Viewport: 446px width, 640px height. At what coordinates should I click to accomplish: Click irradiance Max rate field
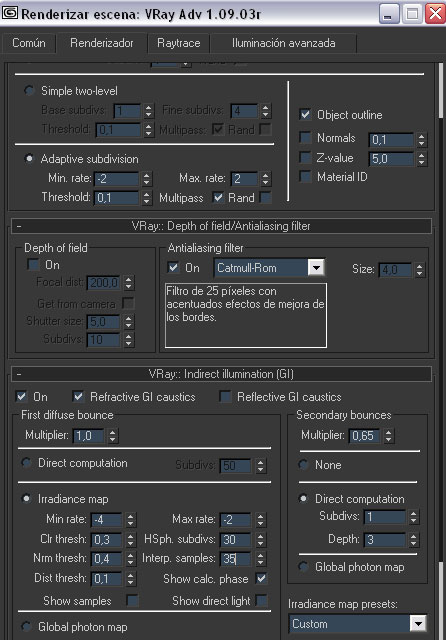[x=235, y=520]
